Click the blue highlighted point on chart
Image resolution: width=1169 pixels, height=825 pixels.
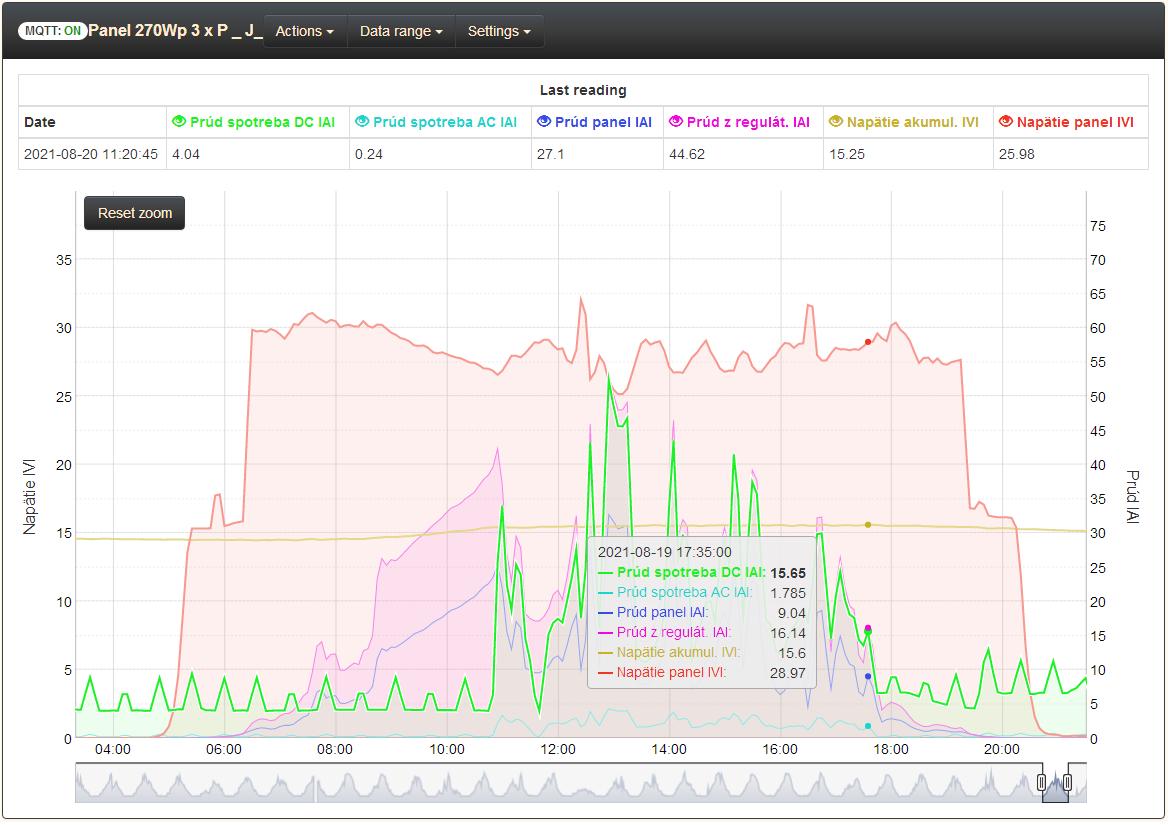coord(868,677)
